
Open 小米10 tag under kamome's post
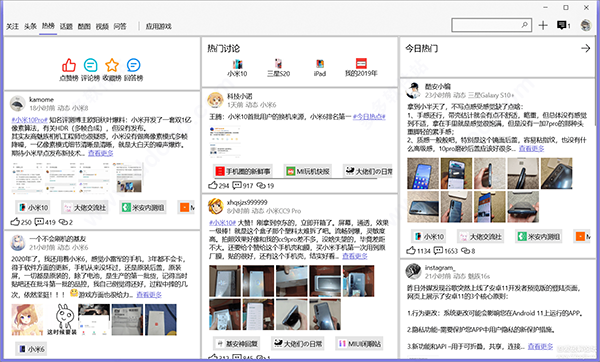coord(33,207)
